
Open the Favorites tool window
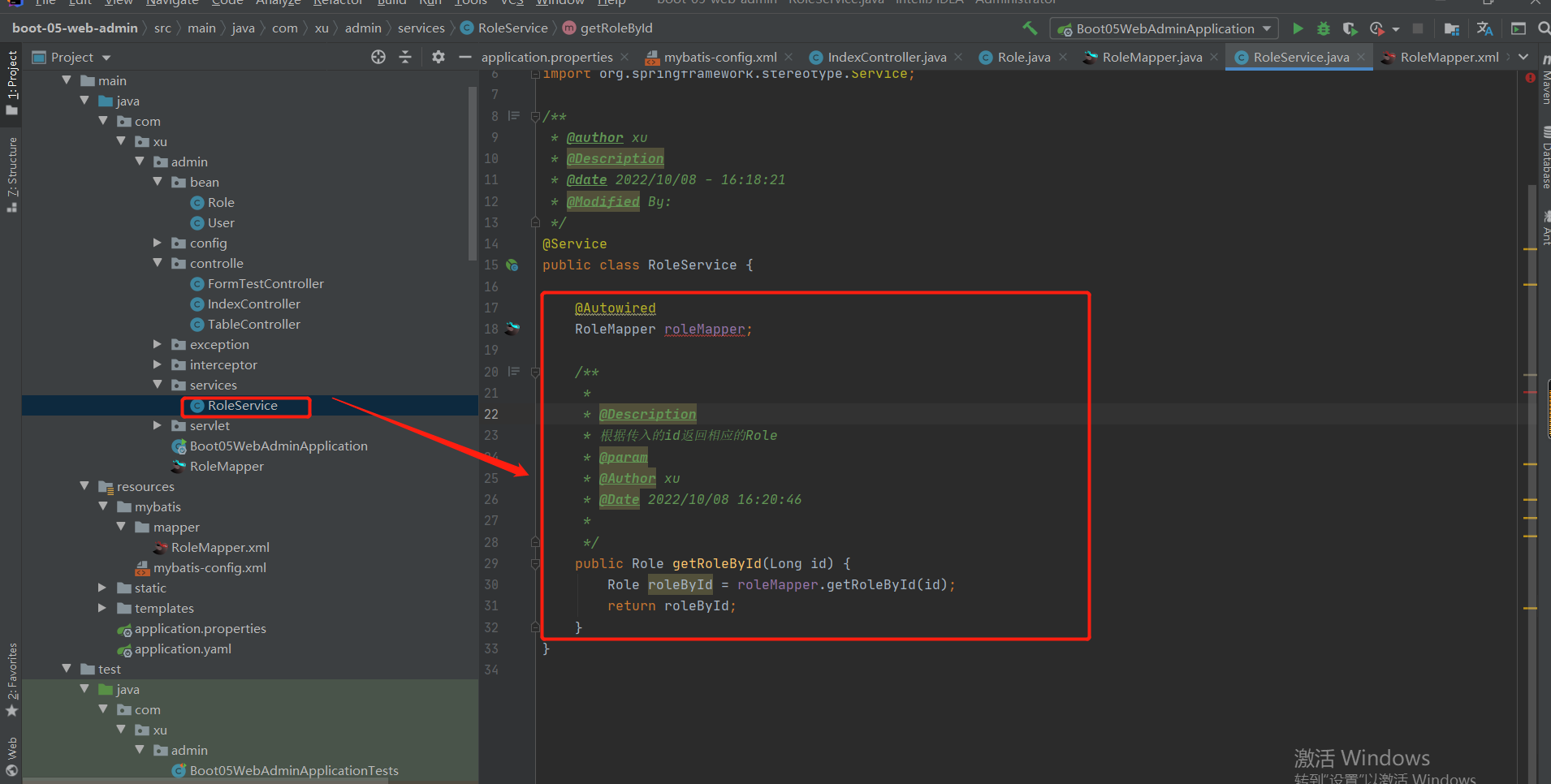point(11,679)
